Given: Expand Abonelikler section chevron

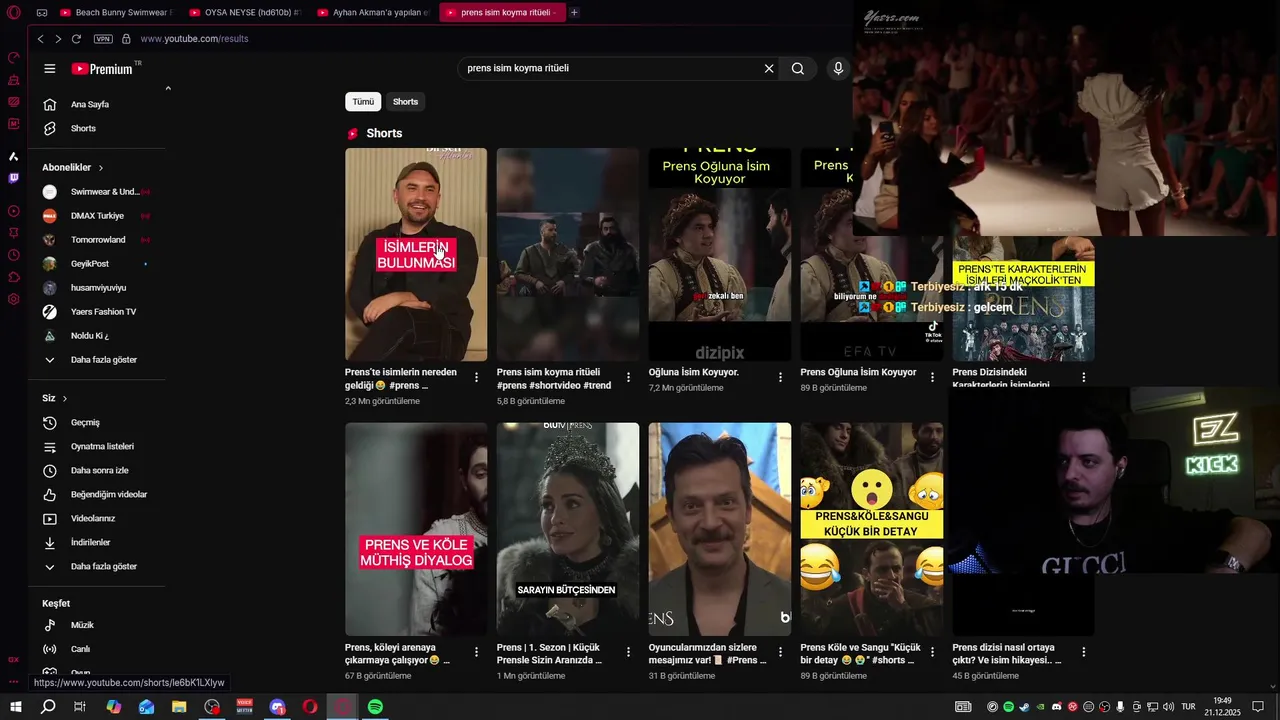Looking at the screenshot, I should pyautogui.click(x=101, y=168).
